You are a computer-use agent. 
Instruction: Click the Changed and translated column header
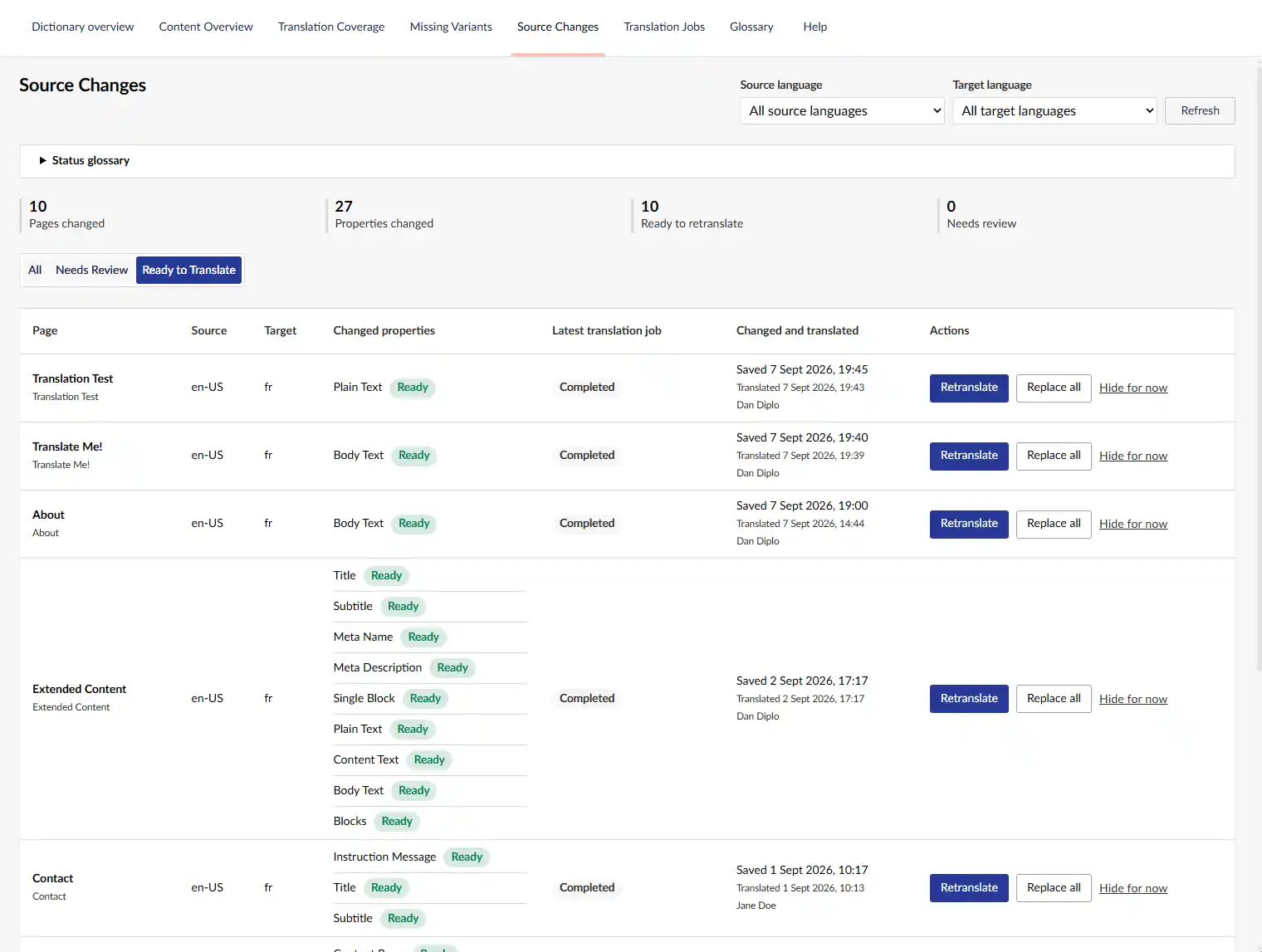pyautogui.click(x=797, y=330)
